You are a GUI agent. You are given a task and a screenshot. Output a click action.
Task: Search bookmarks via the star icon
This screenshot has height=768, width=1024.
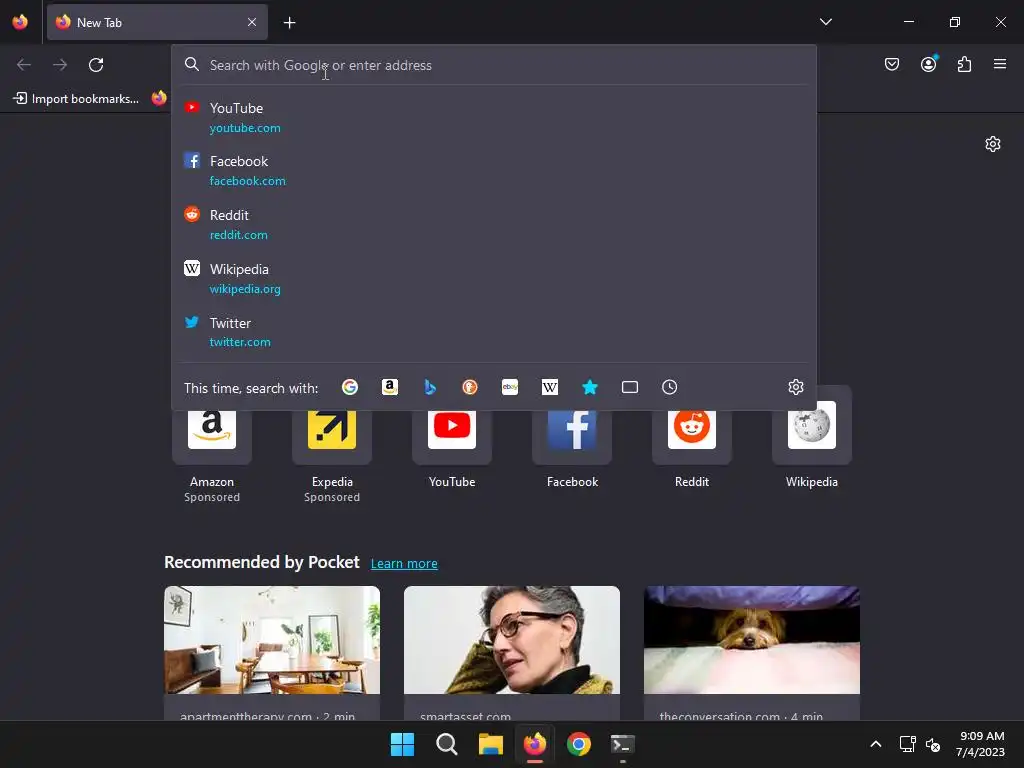590,387
